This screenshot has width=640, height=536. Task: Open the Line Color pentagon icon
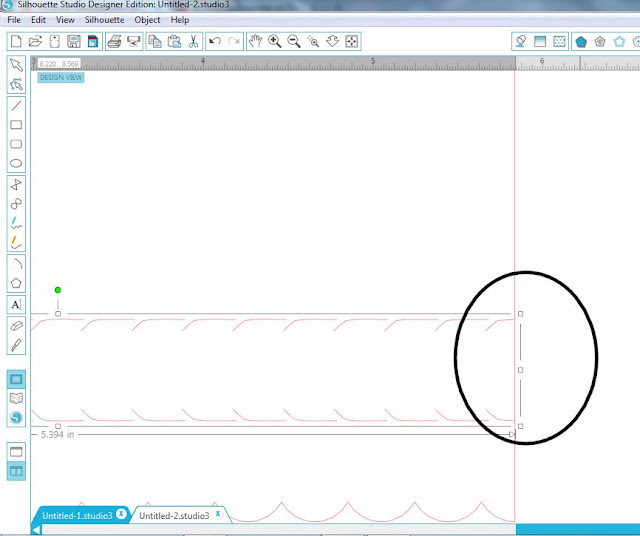point(581,41)
